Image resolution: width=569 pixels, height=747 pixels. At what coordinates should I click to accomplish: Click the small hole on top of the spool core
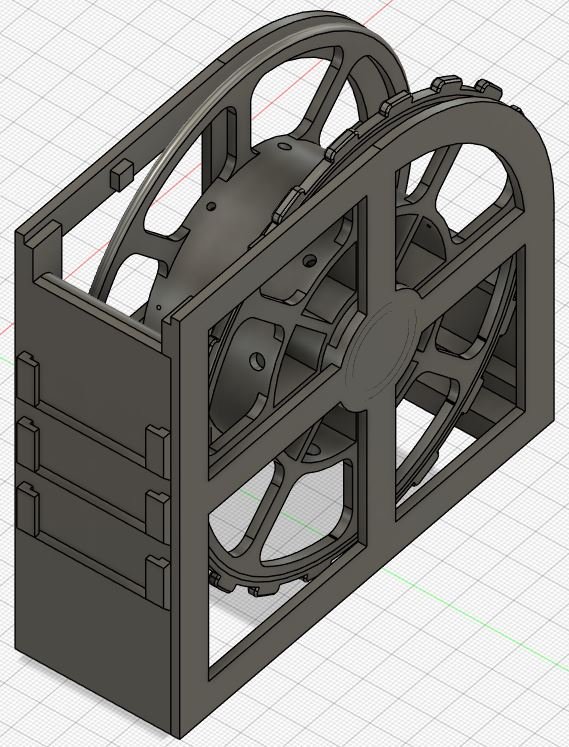(283, 146)
